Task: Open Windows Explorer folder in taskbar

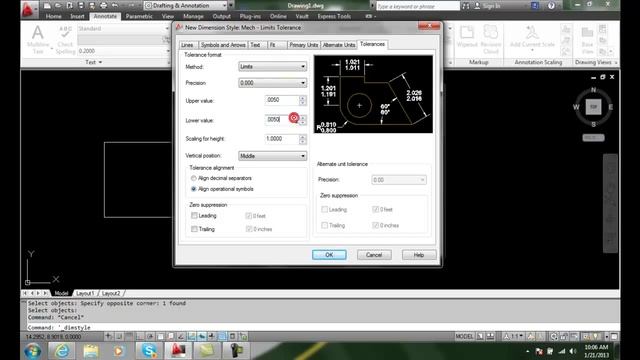Action: [91, 351]
